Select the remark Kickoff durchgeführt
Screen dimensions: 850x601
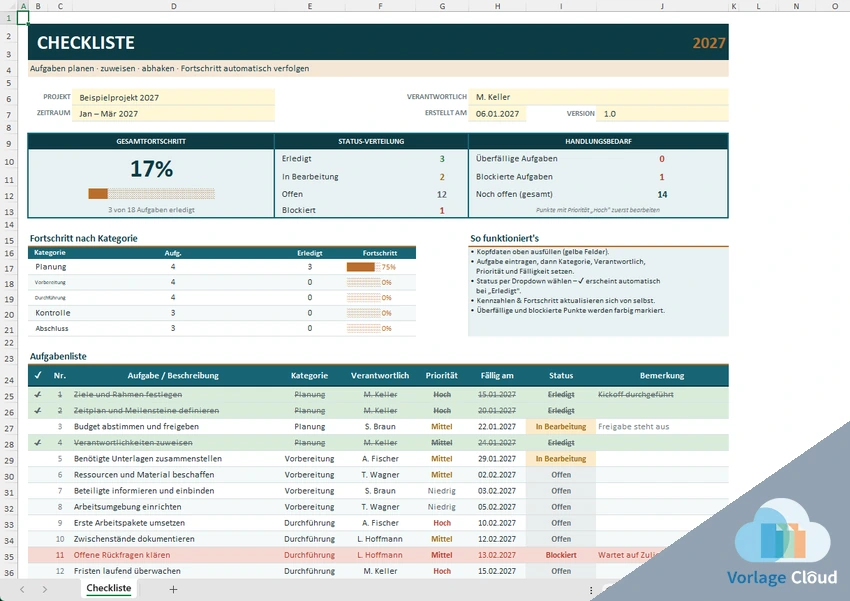636,395
